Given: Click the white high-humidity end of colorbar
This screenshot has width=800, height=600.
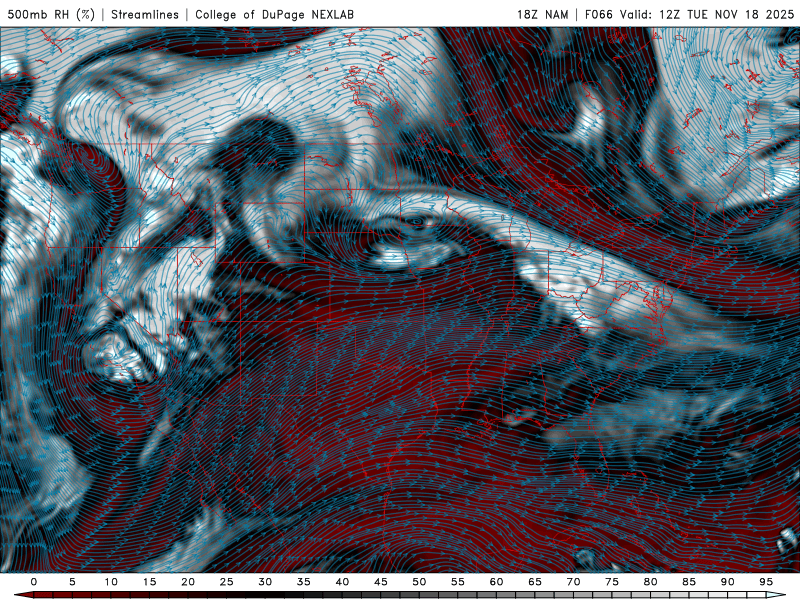Looking at the screenshot, I should 776,595.
